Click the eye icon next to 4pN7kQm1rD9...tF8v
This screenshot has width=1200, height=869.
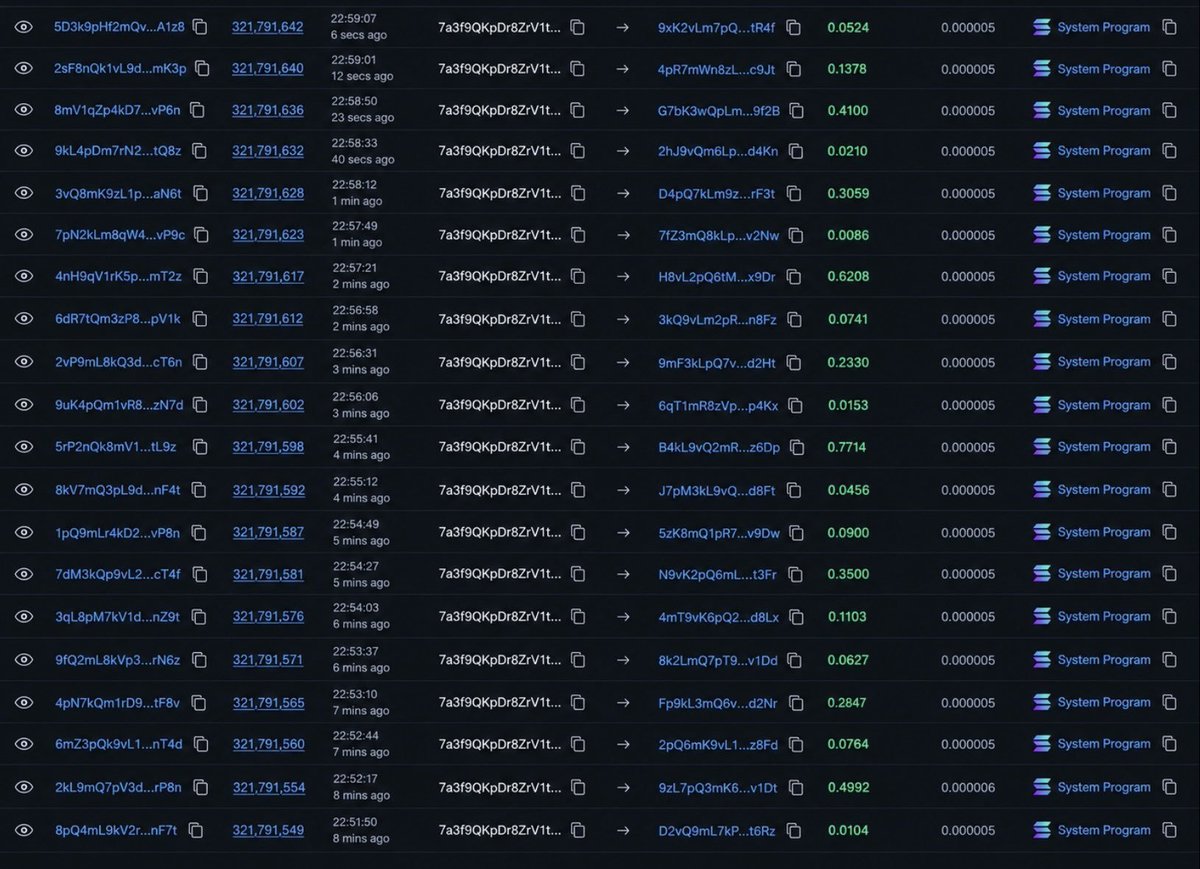tap(24, 703)
